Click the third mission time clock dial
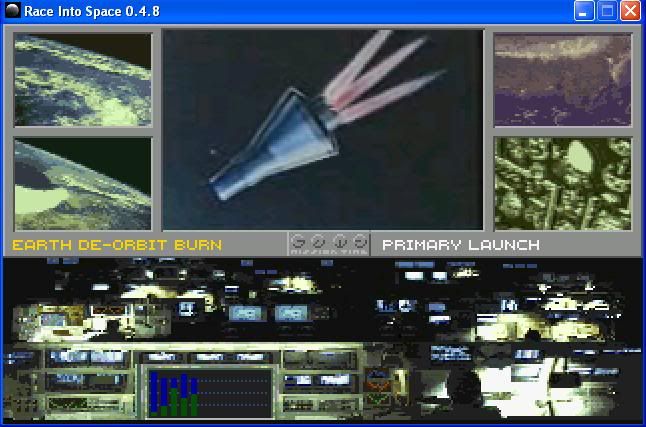This screenshot has width=646, height=427. point(340,240)
